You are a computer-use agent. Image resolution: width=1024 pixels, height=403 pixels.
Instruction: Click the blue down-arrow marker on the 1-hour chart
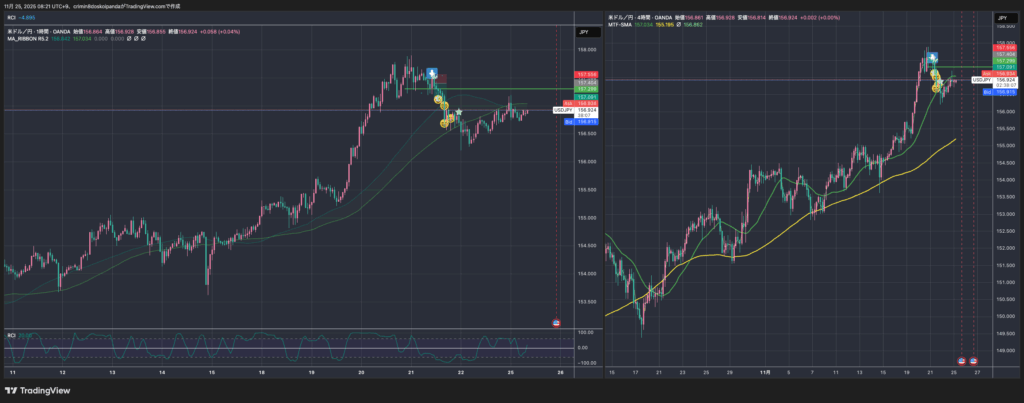coord(431,73)
